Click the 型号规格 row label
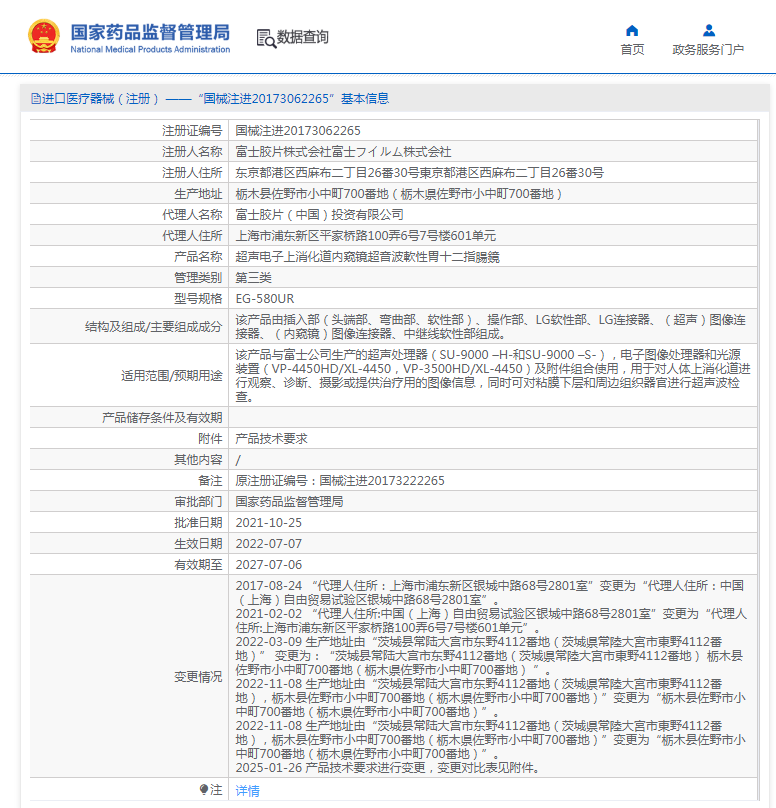The width and height of the screenshot is (776, 808). [x=198, y=299]
